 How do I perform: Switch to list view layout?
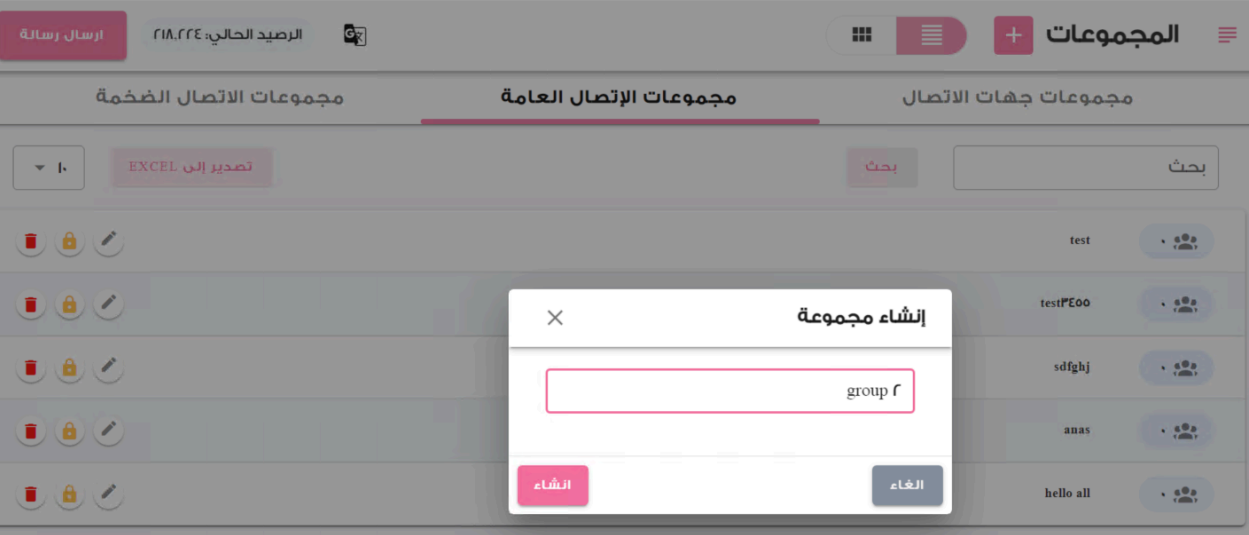[x=931, y=35]
